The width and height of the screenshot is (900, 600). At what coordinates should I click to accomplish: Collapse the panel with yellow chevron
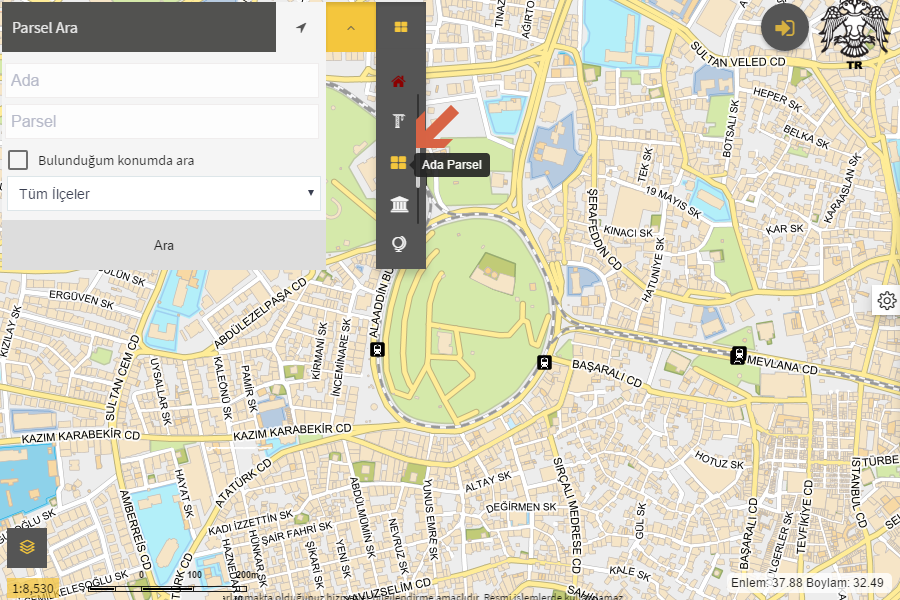coord(351,28)
